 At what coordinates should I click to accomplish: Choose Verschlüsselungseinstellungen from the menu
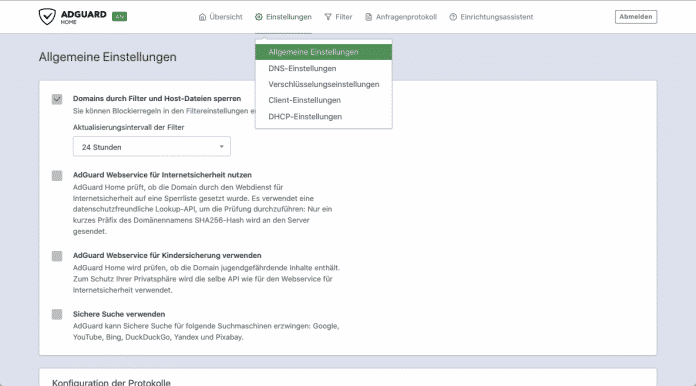[324, 84]
